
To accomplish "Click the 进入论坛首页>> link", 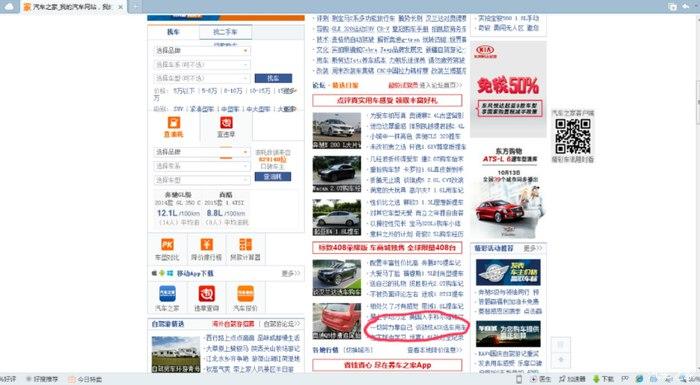I will pos(441,85).
